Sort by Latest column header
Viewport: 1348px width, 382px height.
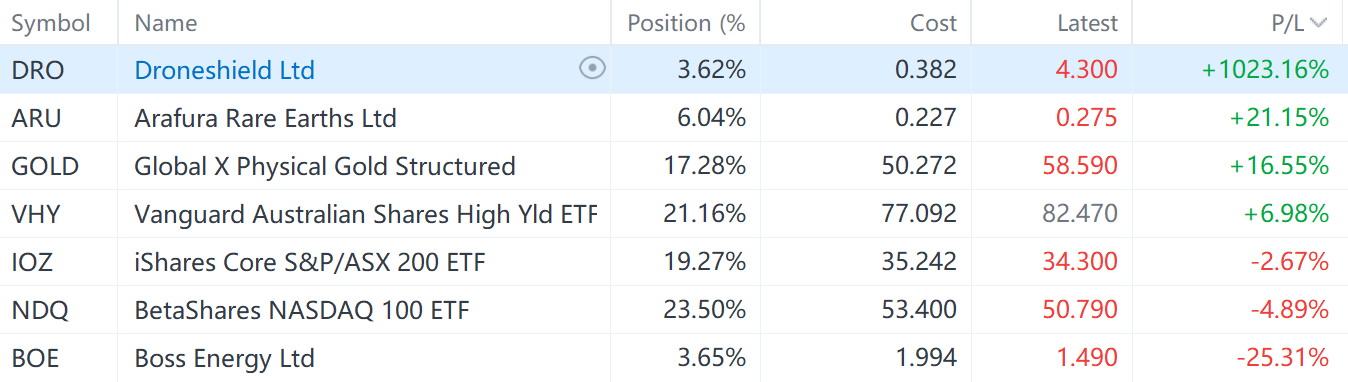click(1088, 23)
